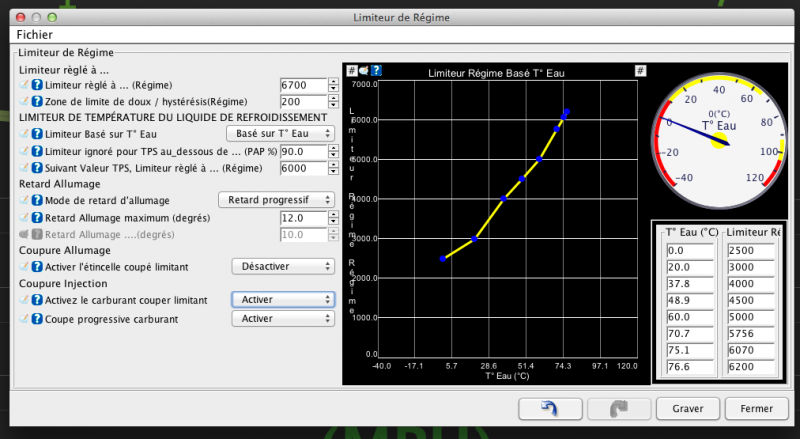This screenshot has width=800, height=439.
Task: Open help for Zone de limite de doux
Action: [37, 101]
